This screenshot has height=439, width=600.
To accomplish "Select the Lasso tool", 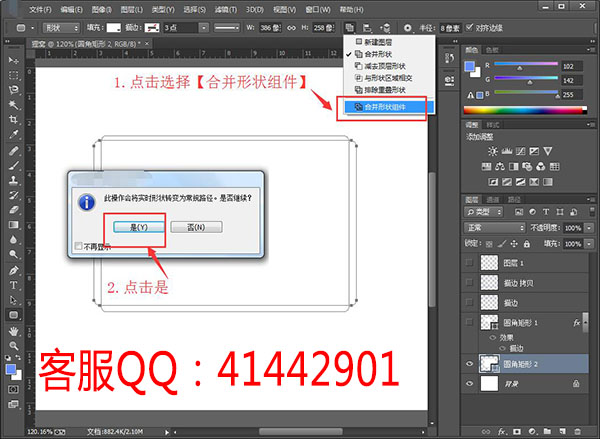I will [13, 90].
